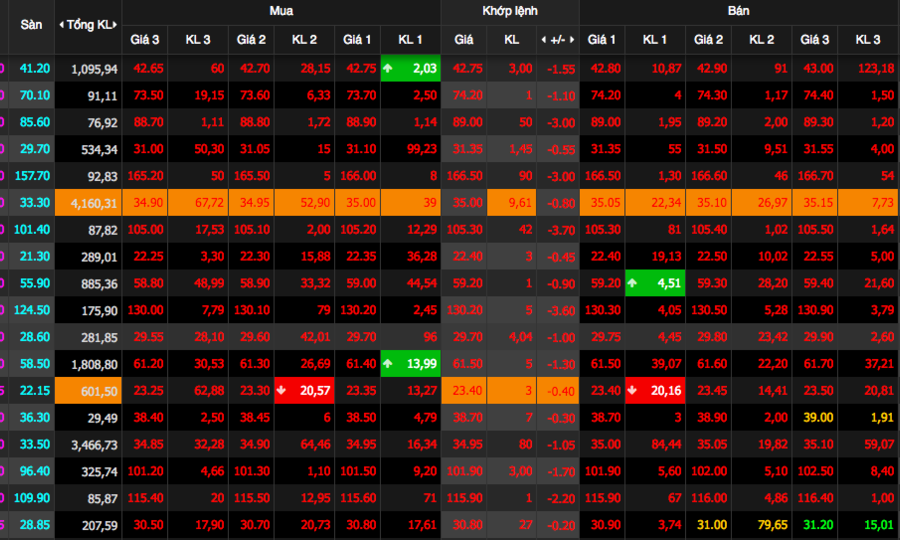Click the left arrow beside +/- header
Screen dimensions: 900x540
tap(544, 40)
